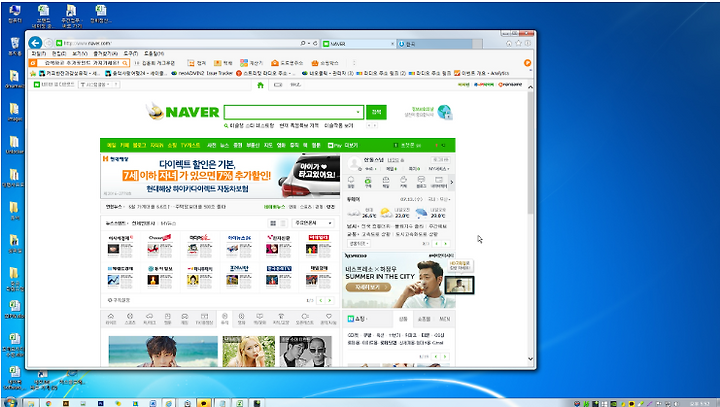720x407 pixels.
Task: Open the Recycle Bin desktop icon
Action: point(15,46)
